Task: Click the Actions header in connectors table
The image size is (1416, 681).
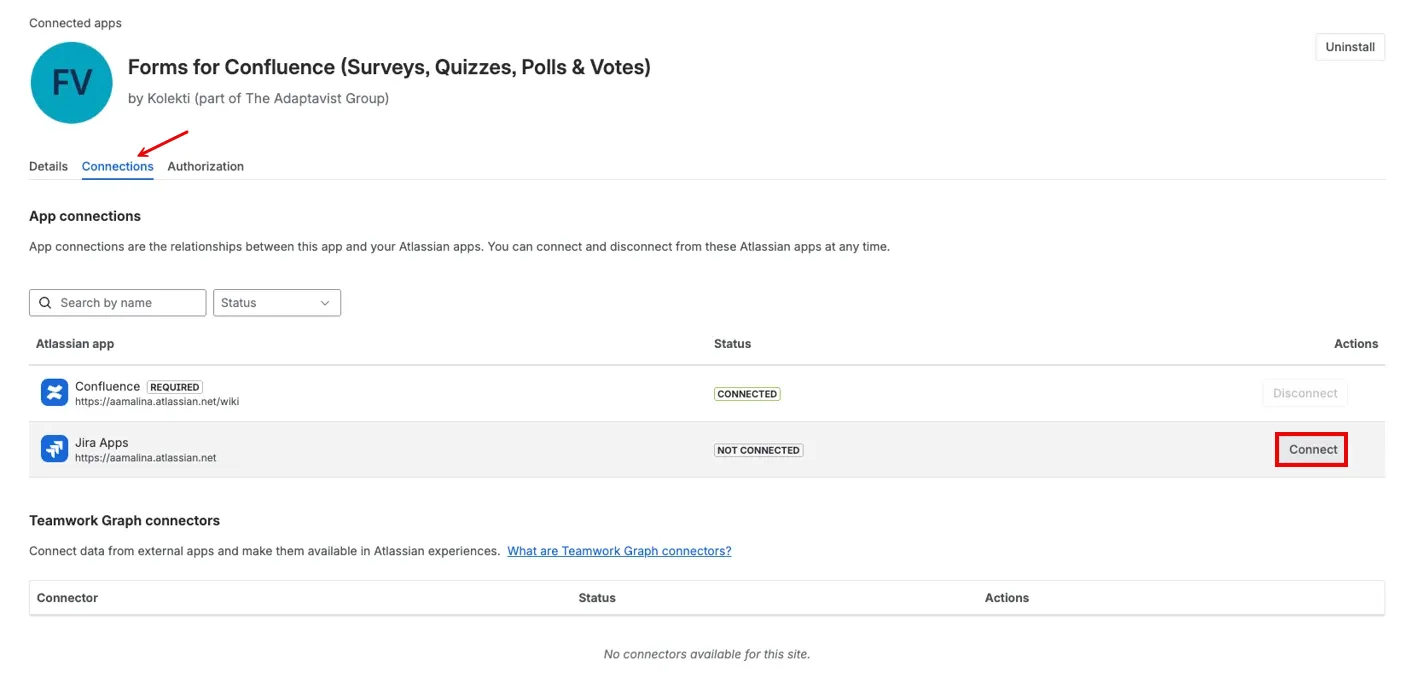Action: (1007, 598)
